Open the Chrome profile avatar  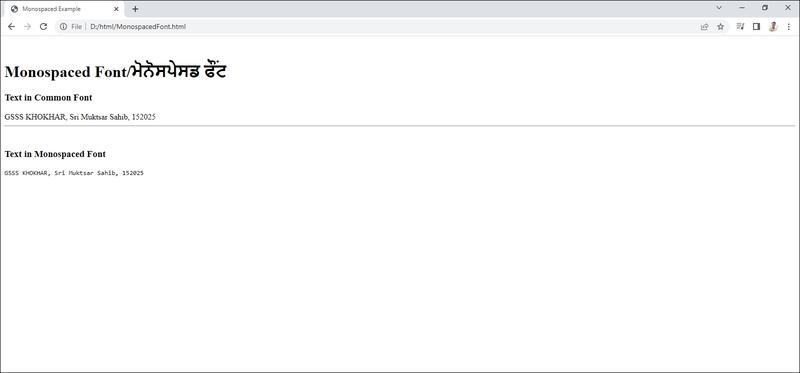click(772, 27)
